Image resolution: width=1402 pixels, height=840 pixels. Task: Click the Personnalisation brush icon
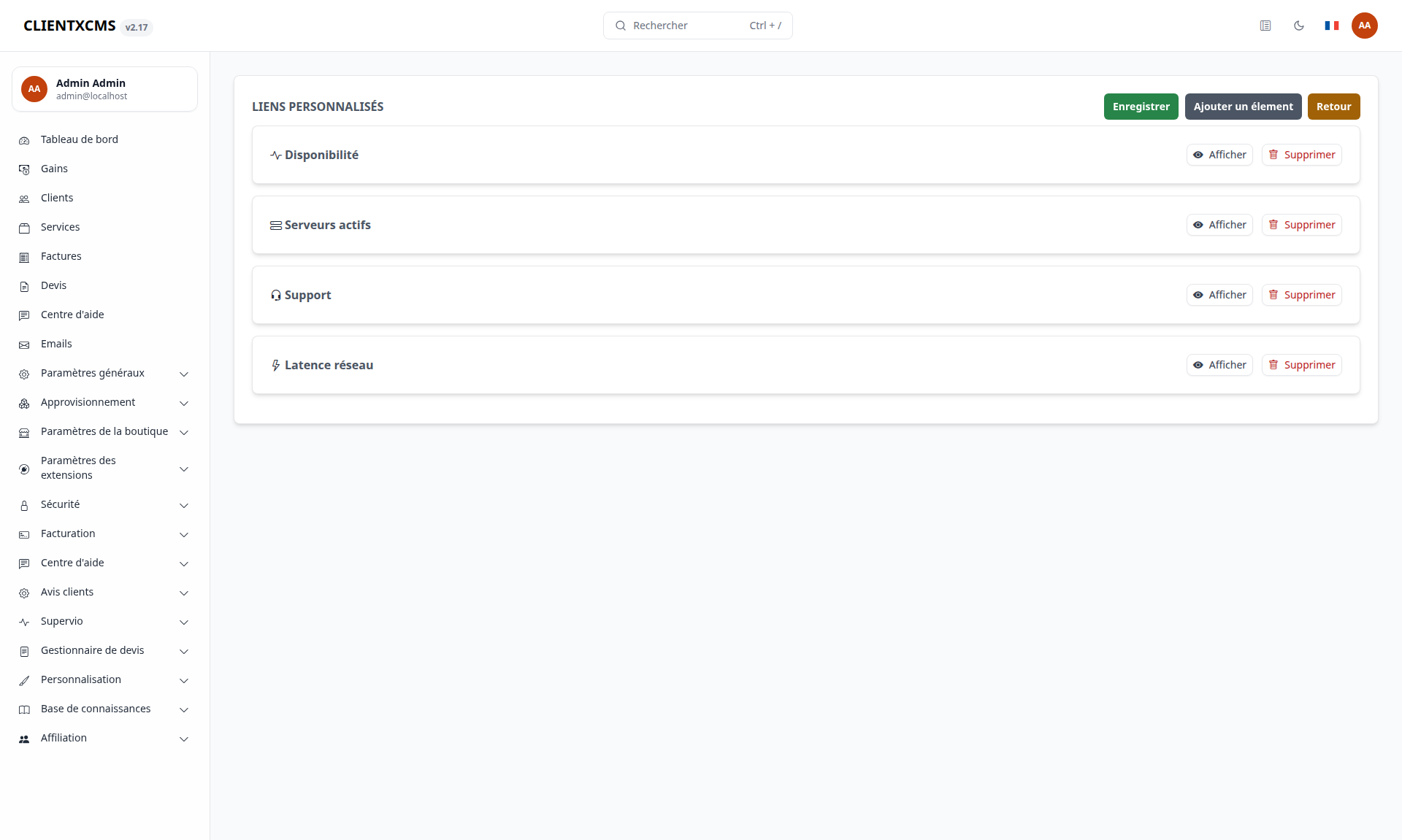pyautogui.click(x=24, y=680)
